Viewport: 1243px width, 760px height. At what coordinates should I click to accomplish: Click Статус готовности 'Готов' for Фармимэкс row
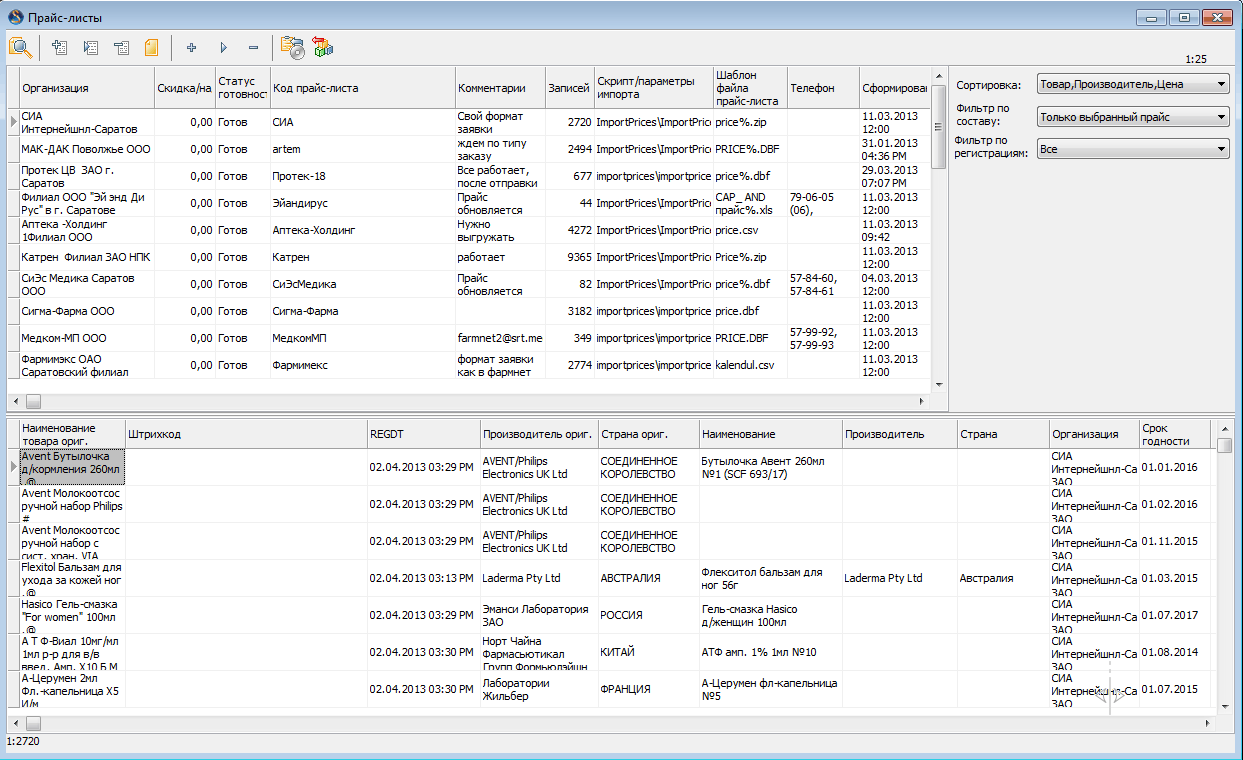tap(243, 365)
